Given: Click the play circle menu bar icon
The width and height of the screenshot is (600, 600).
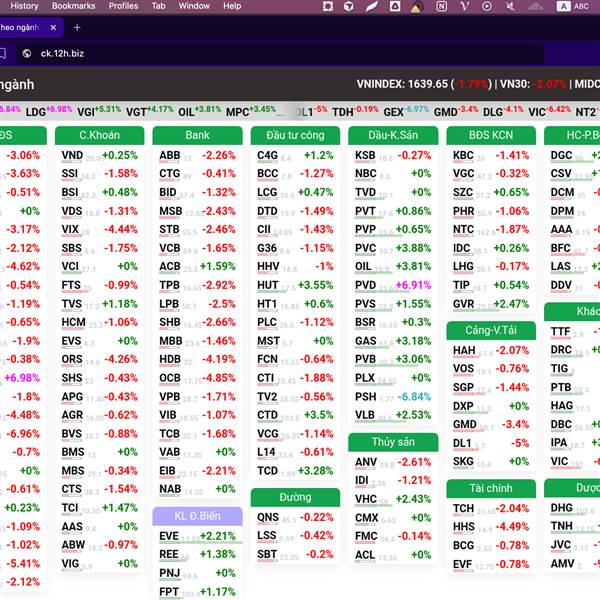Looking at the screenshot, I should coord(487,6).
